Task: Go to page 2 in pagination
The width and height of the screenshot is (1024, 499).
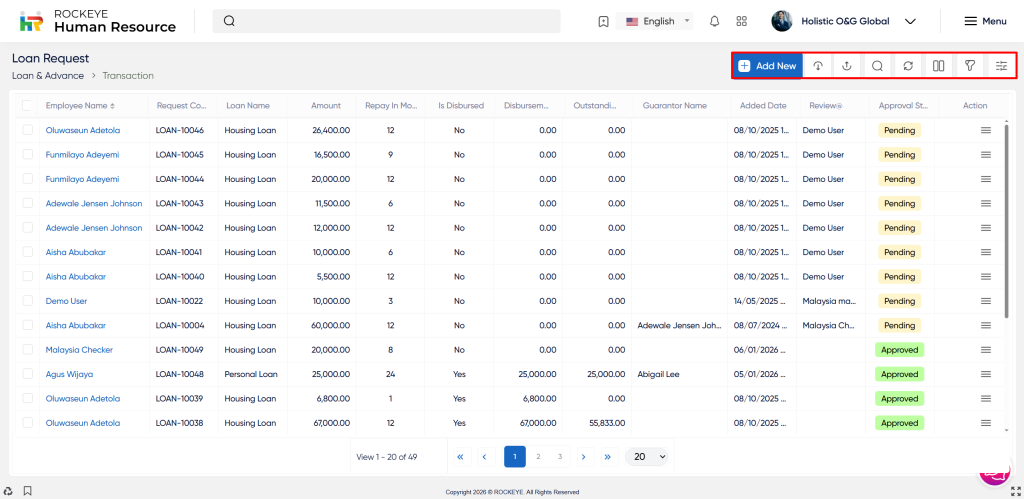Action: click(538, 456)
